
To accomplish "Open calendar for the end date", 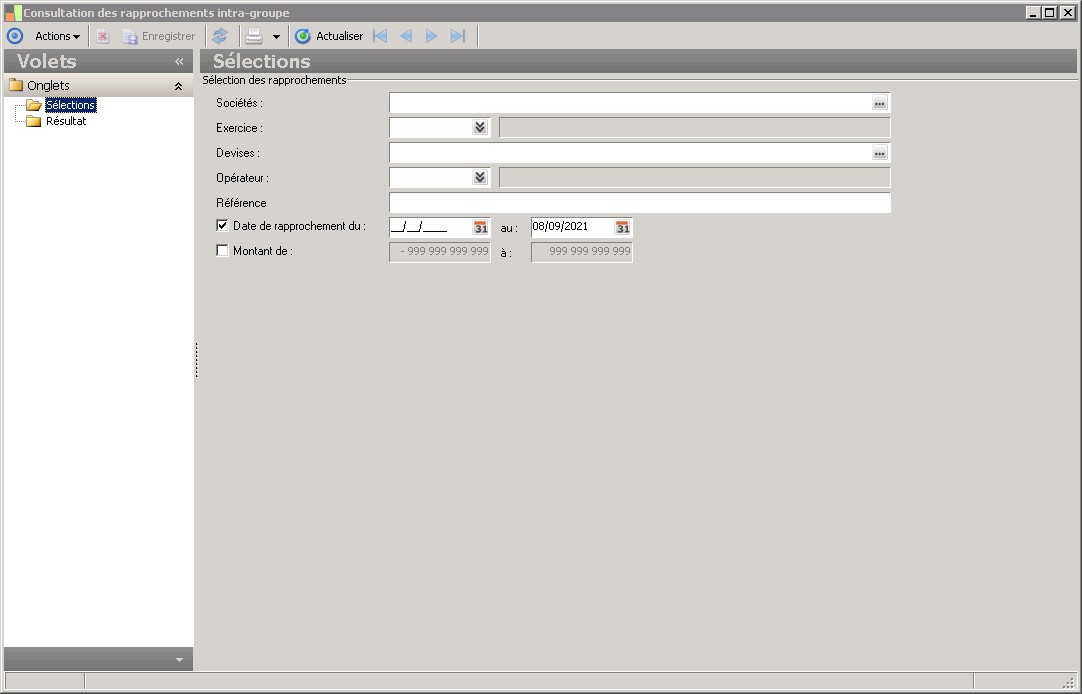I will (622, 227).
